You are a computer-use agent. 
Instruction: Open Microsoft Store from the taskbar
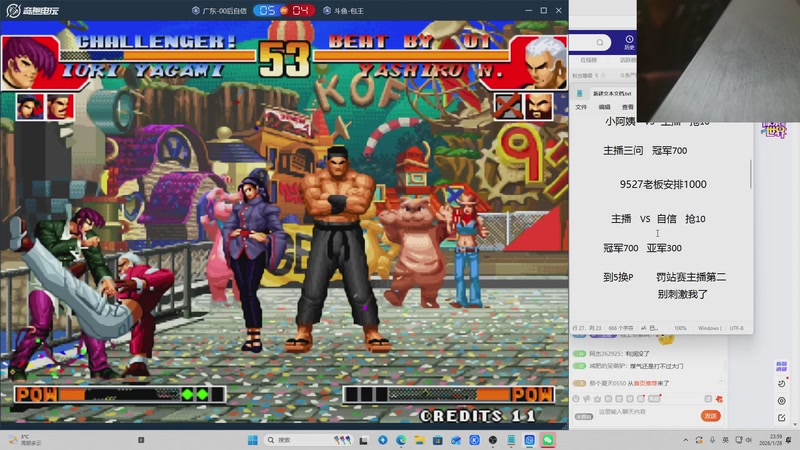click(438, 440)
